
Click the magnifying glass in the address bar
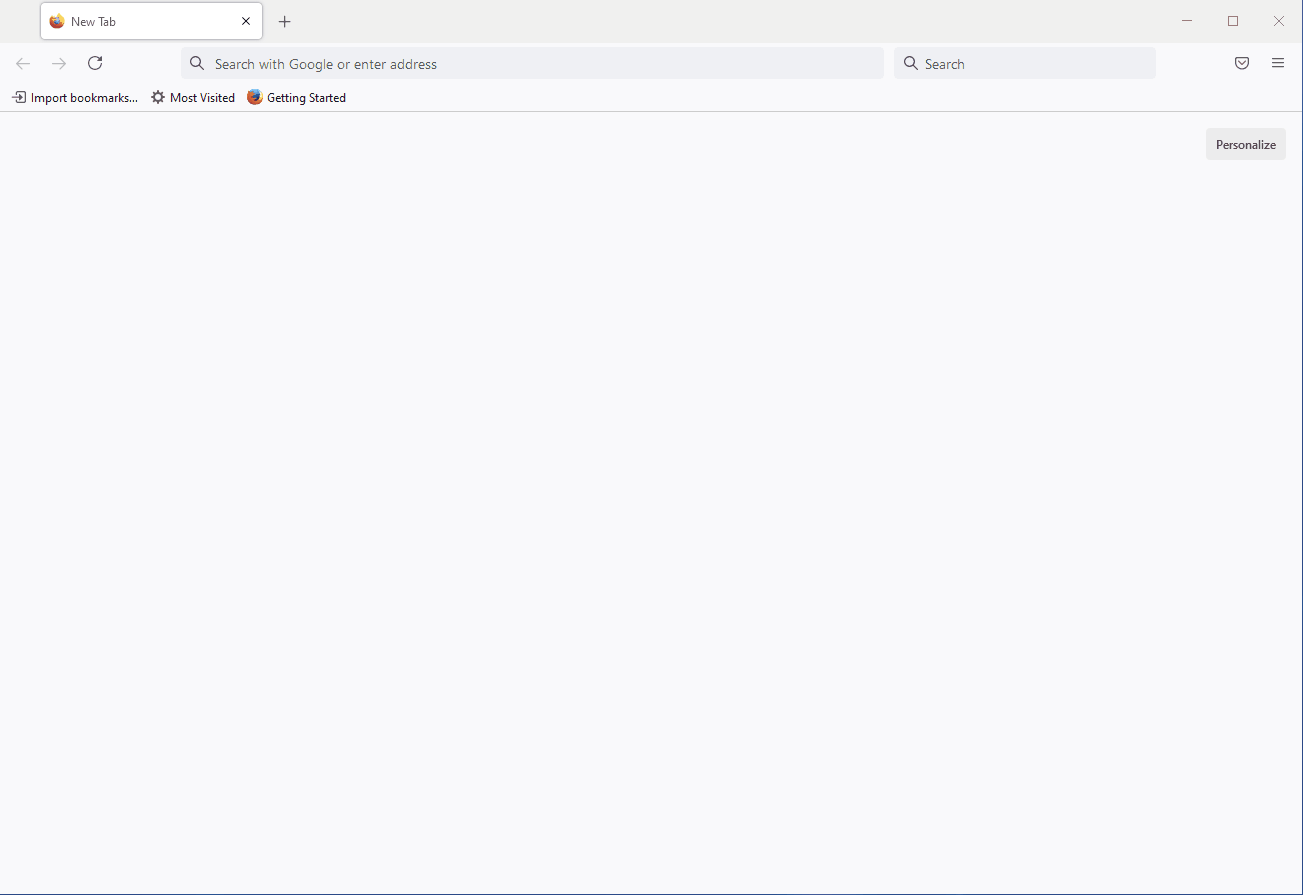(x=196, y=63)
